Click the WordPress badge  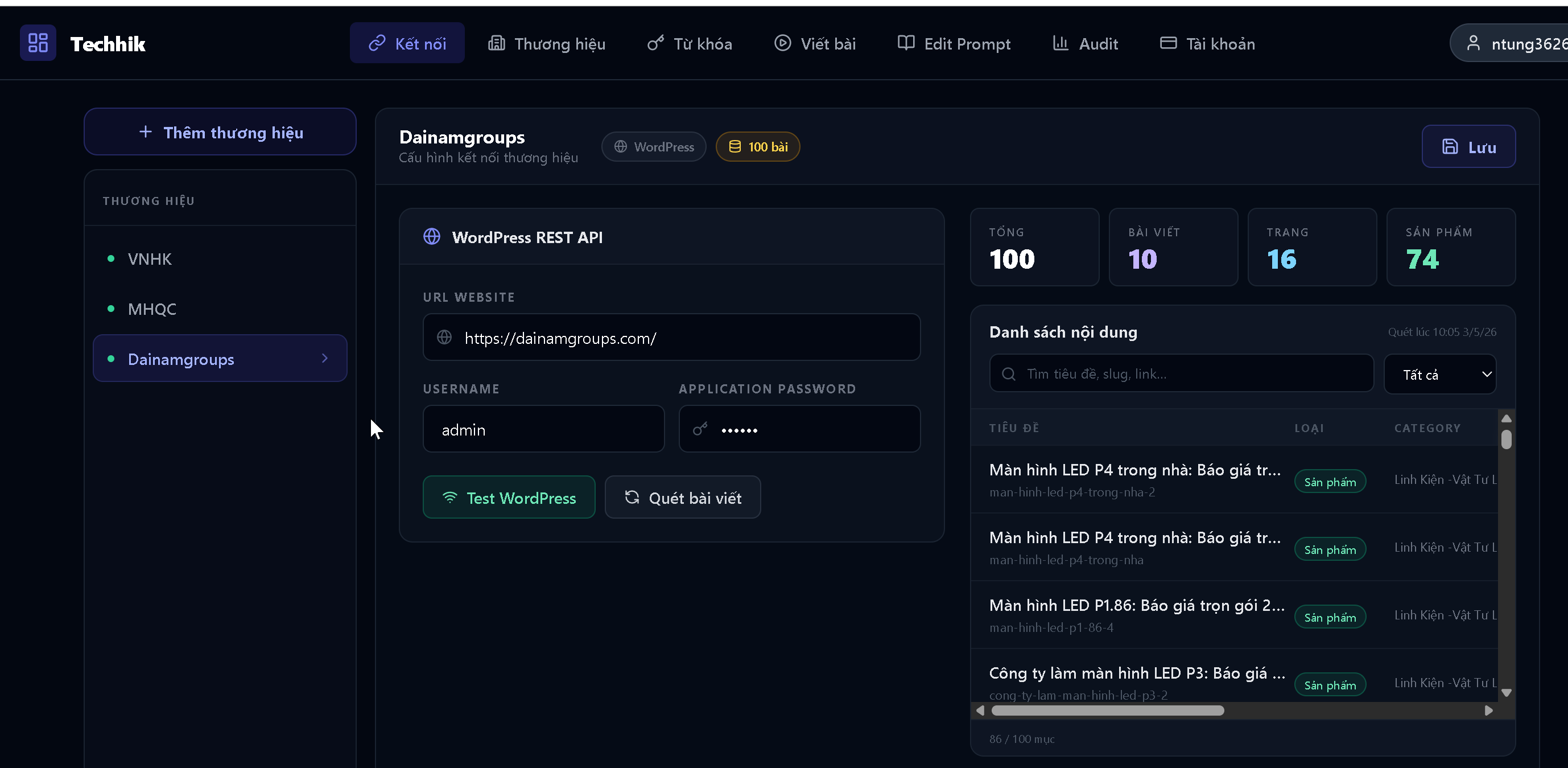click(x=654, y=147)
